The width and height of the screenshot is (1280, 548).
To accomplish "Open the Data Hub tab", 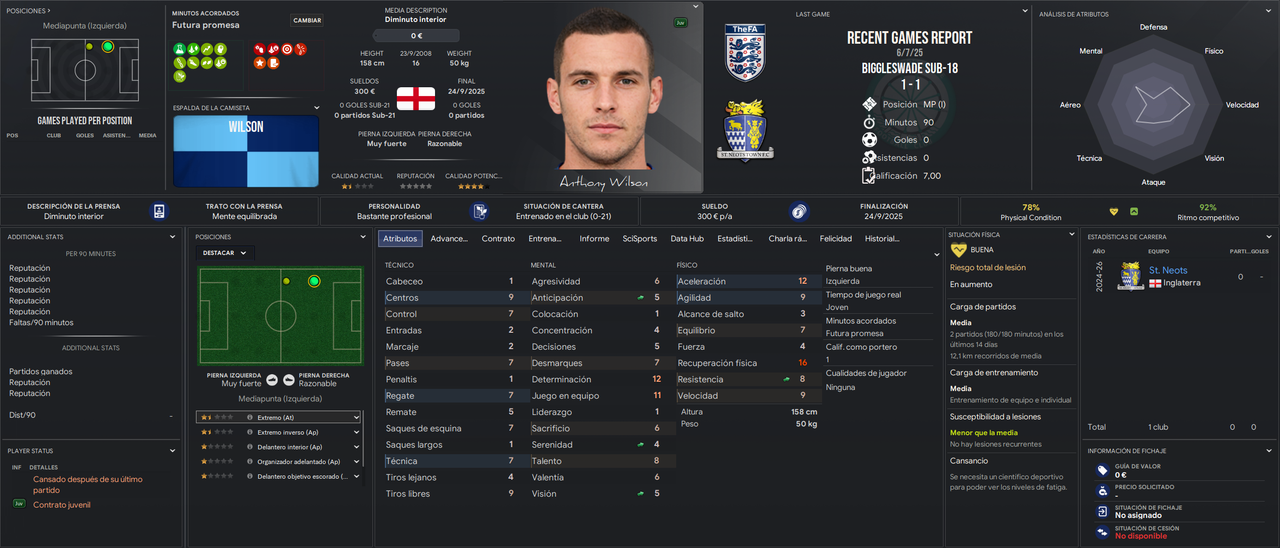I will point(687,239).
